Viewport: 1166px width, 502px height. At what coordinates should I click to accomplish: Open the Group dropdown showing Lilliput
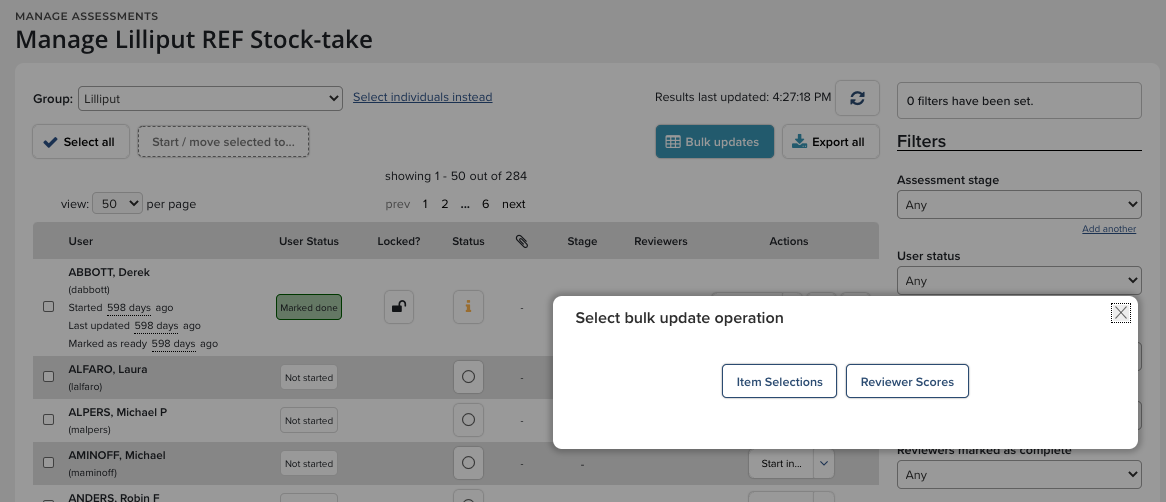210,98
